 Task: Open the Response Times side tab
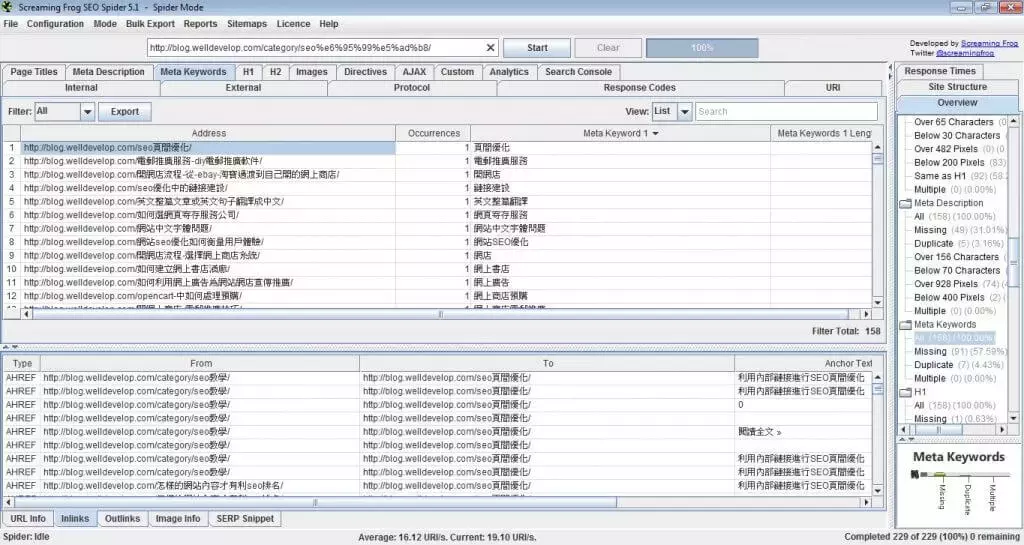pyautogui.click(x=940, y=71)
